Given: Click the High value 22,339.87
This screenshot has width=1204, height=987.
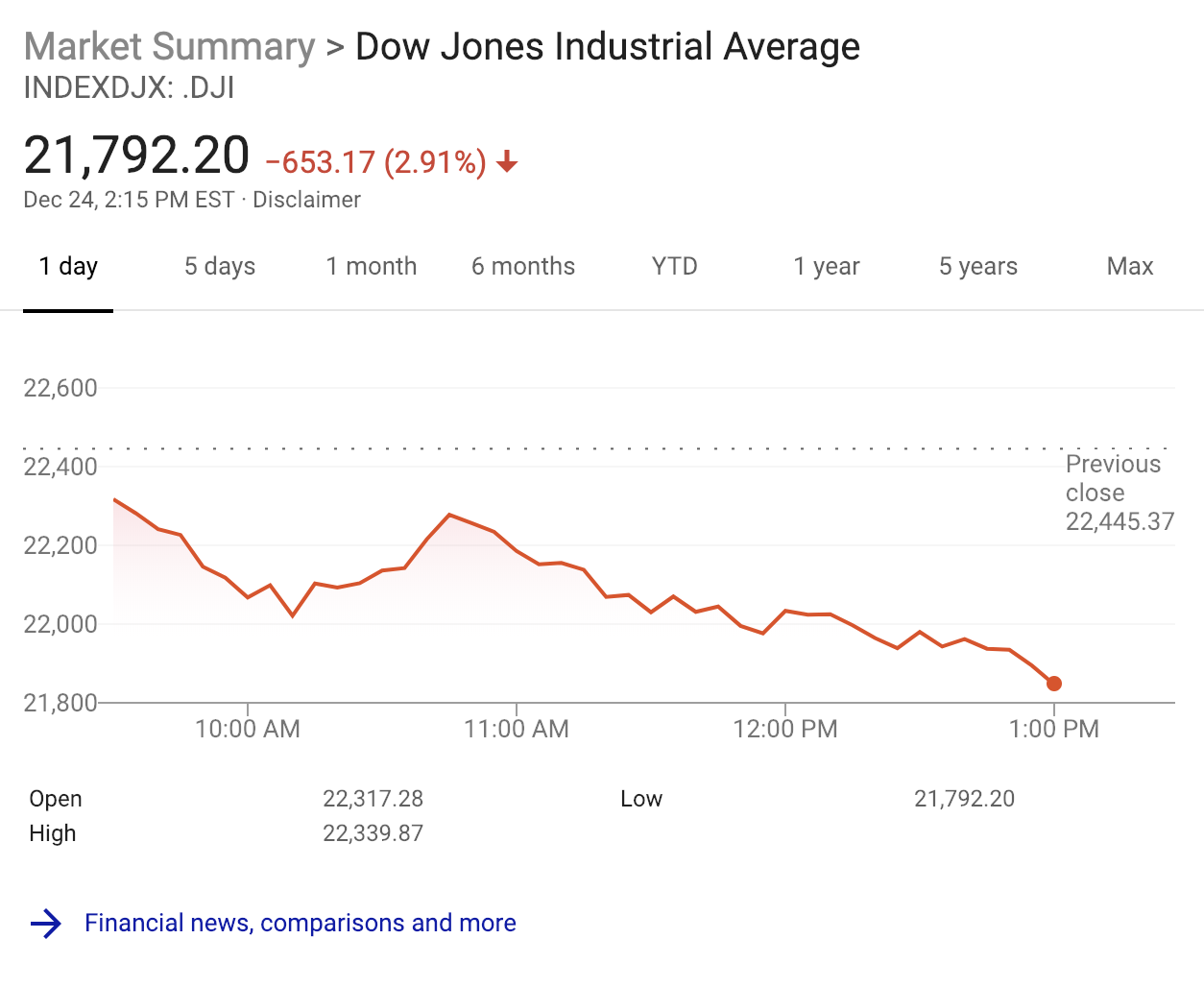Looking at the screenshot, I should coord(373,833).
